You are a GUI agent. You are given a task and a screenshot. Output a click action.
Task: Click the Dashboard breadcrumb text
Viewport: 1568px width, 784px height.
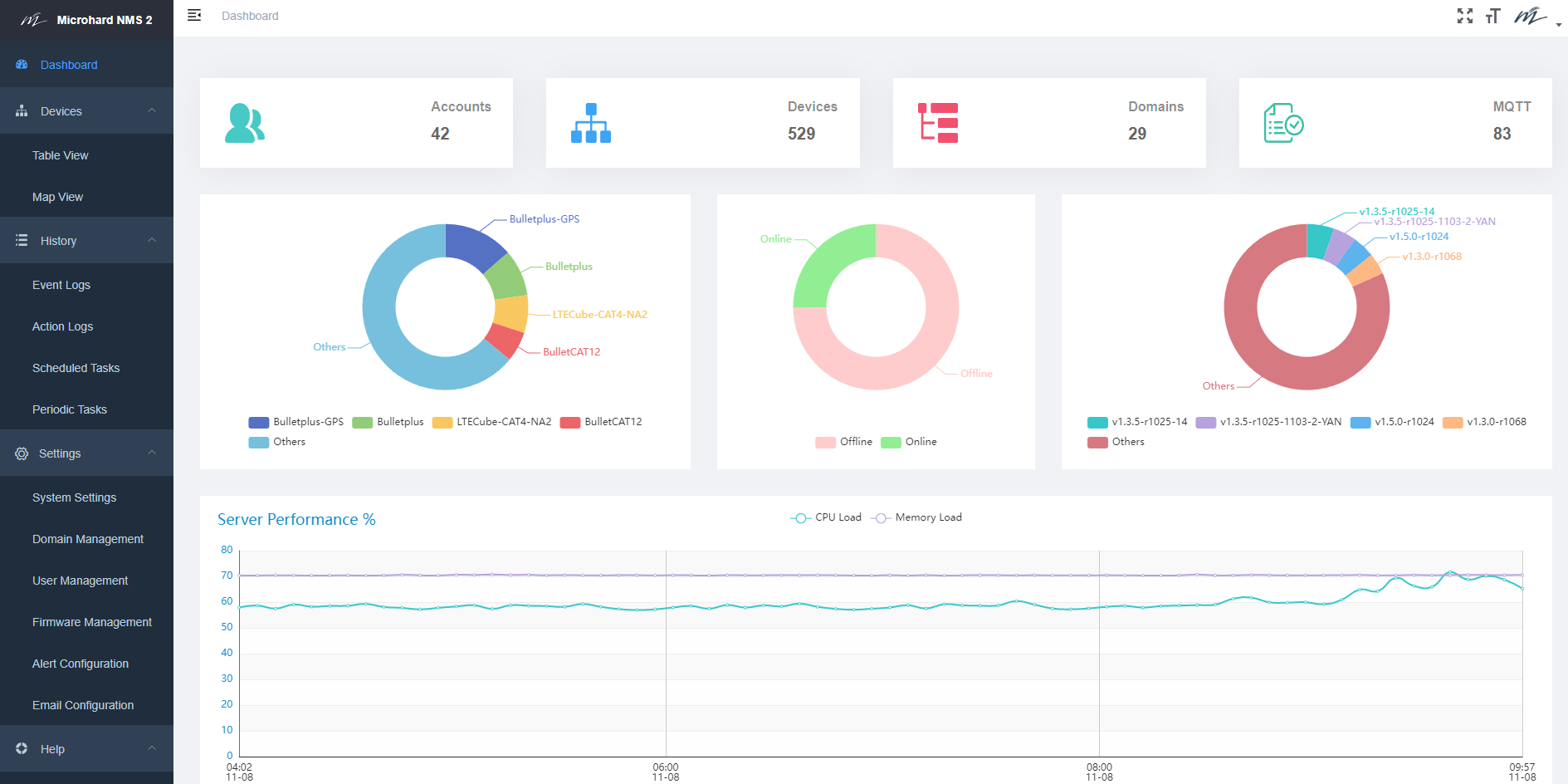[250, 16]
